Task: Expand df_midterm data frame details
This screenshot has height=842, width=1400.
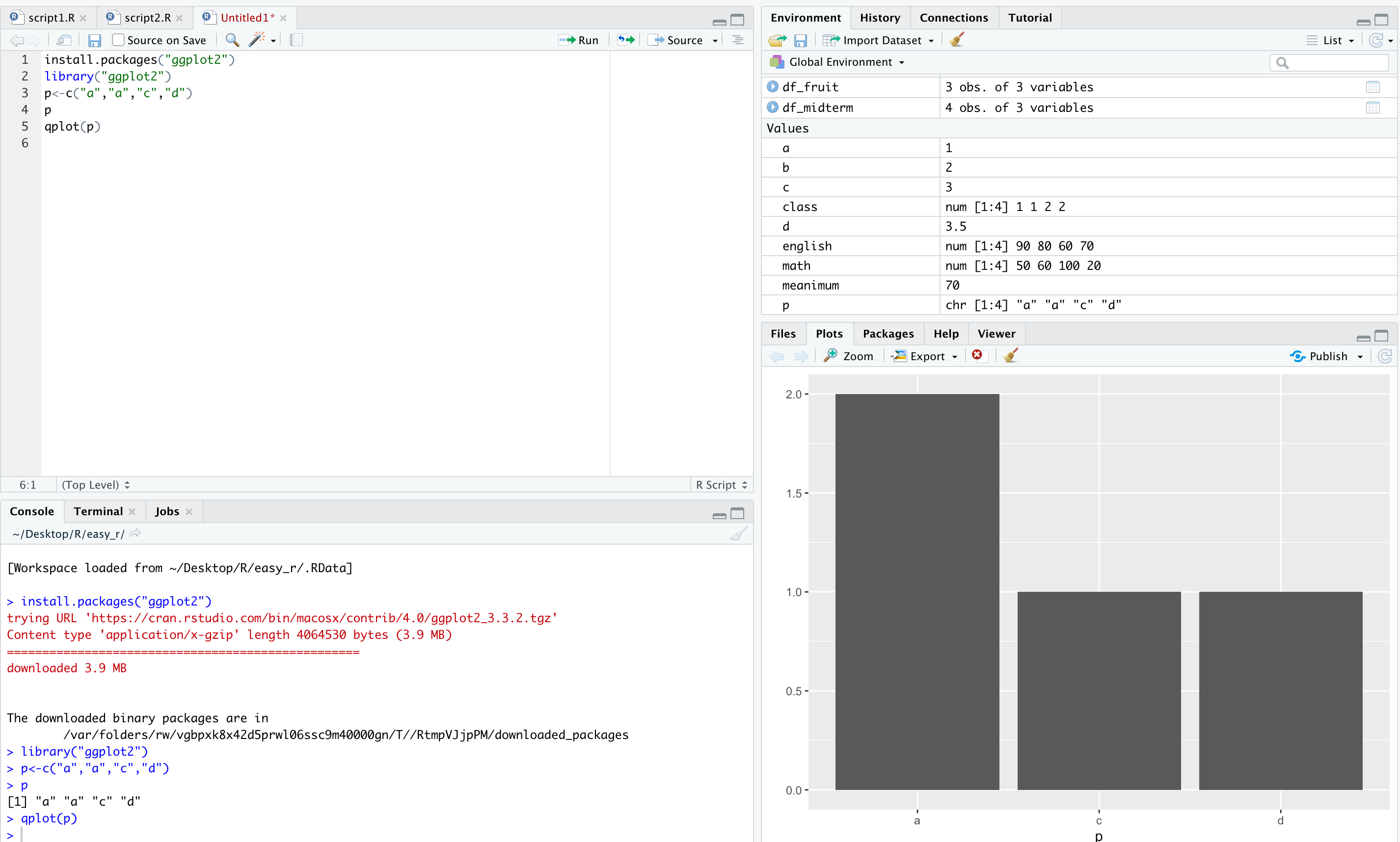Action: click(x=772, y=107)
